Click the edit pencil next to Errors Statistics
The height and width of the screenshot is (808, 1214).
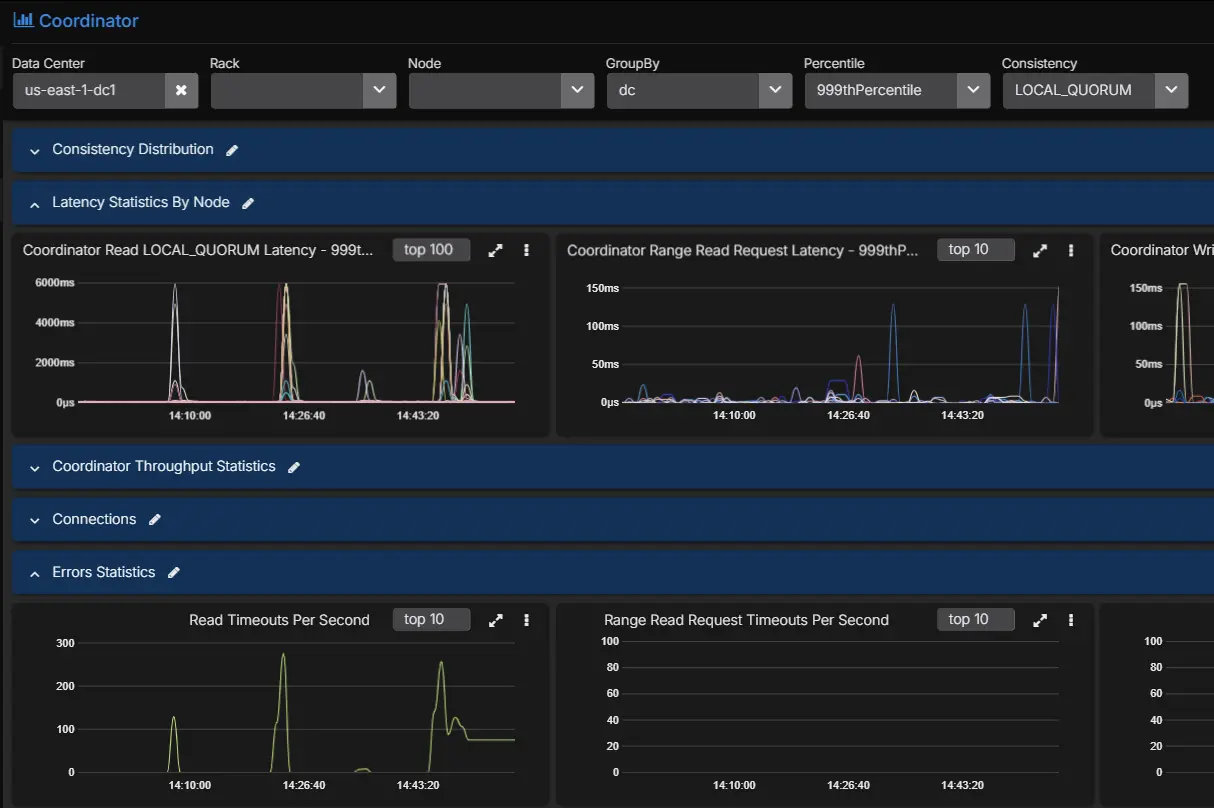click(x=173, y=572)
